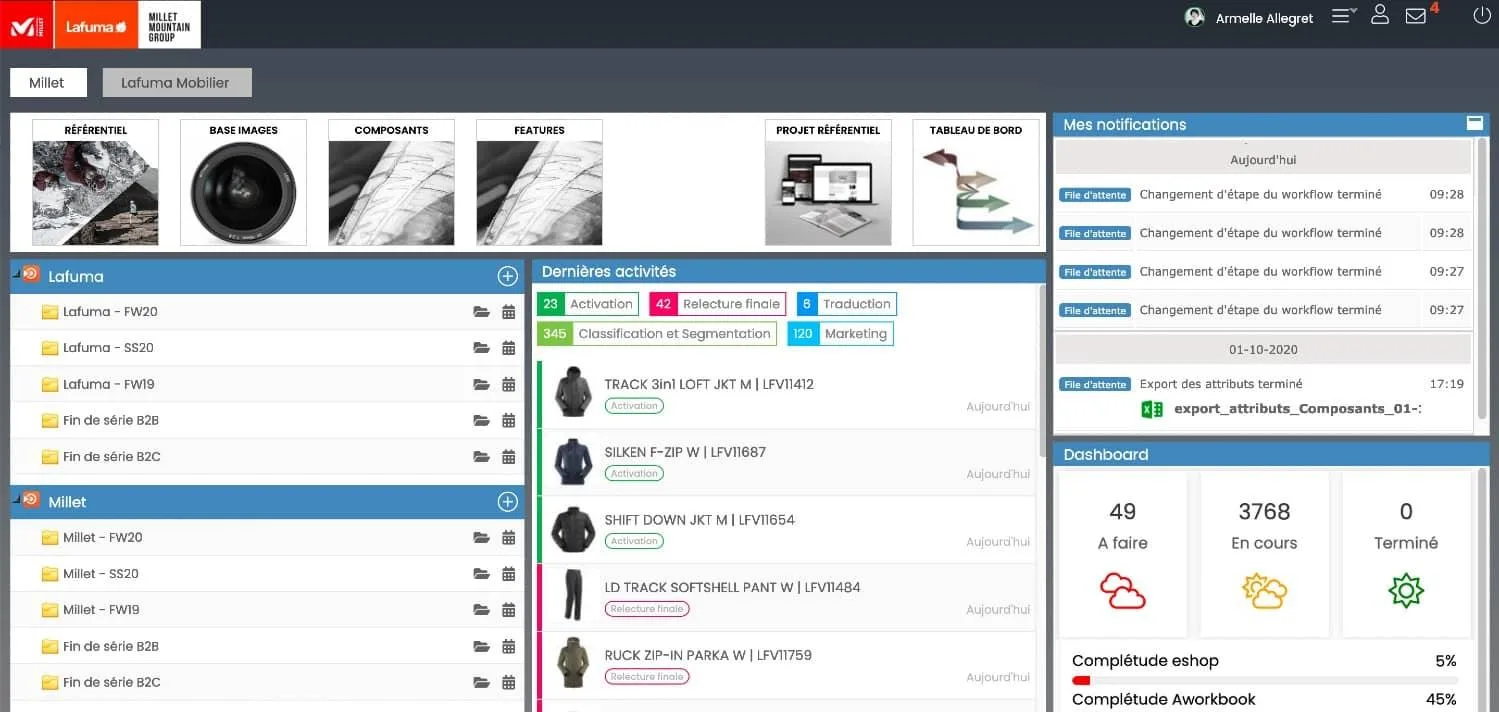Open the TABLEAU DE BORD tile
Viewport: 1499px width, 712px height.
click(x=976, y=182)
